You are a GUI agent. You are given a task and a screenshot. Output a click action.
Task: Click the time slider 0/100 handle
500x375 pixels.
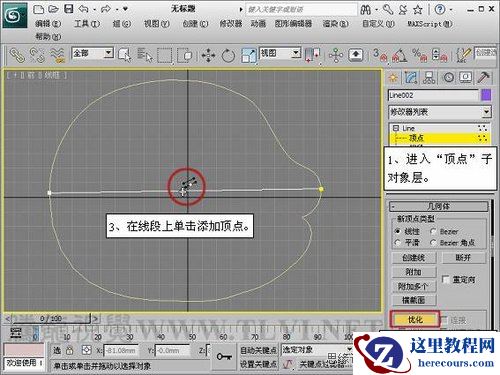(51, 319)
